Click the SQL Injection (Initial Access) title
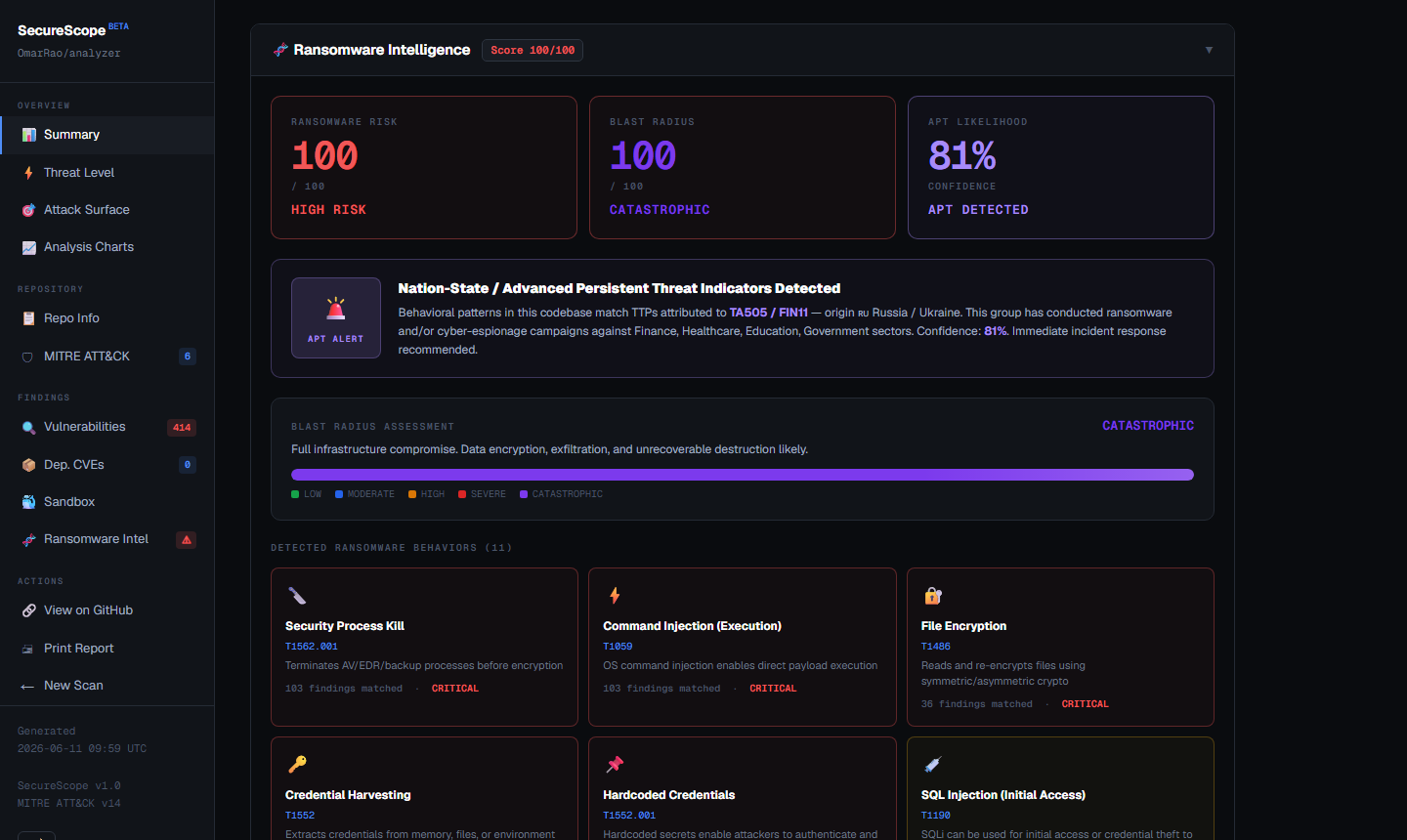Image resolution: width=1407 pixels, height=840 pixels. [1003, 795]
